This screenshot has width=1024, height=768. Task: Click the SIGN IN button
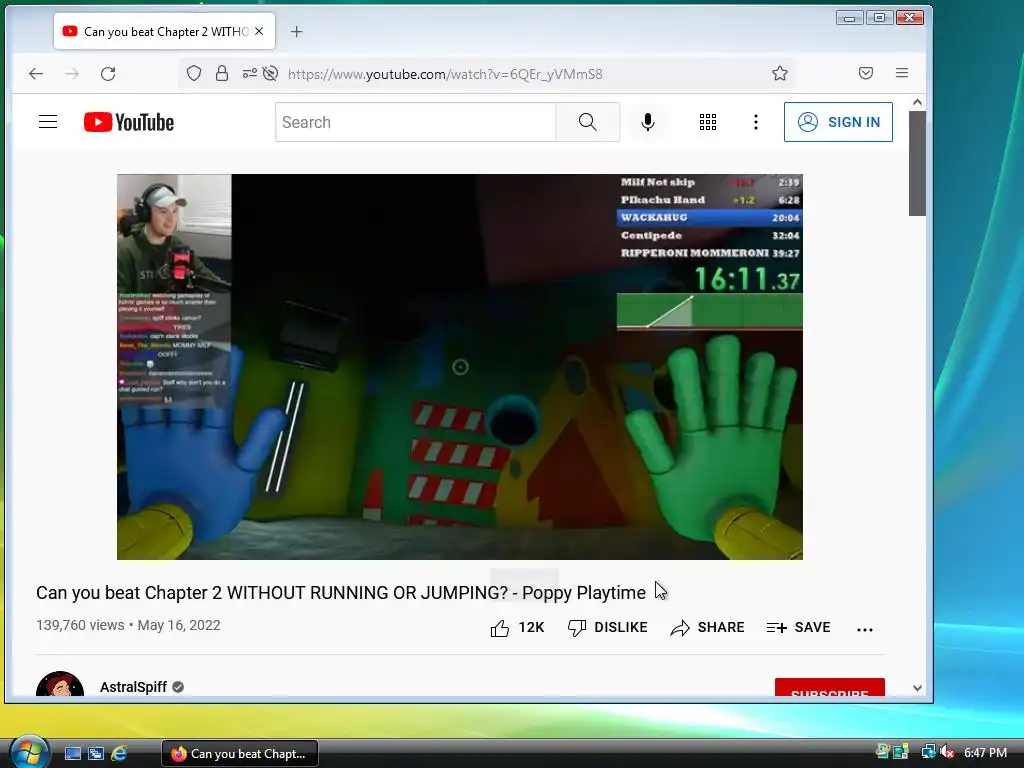point(838,122)
